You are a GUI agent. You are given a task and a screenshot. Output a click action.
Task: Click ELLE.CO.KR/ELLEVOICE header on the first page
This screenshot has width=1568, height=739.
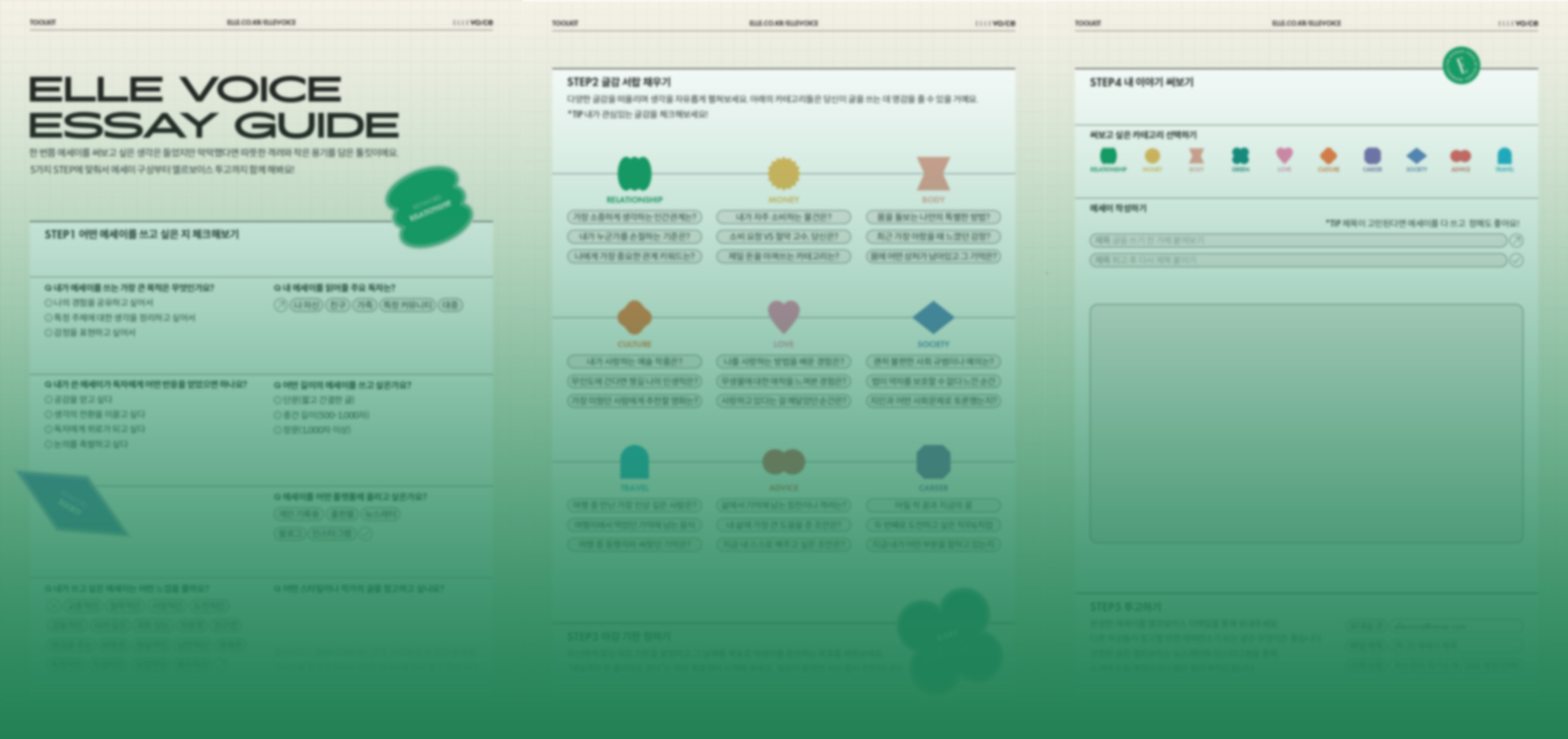click(261, 22)
